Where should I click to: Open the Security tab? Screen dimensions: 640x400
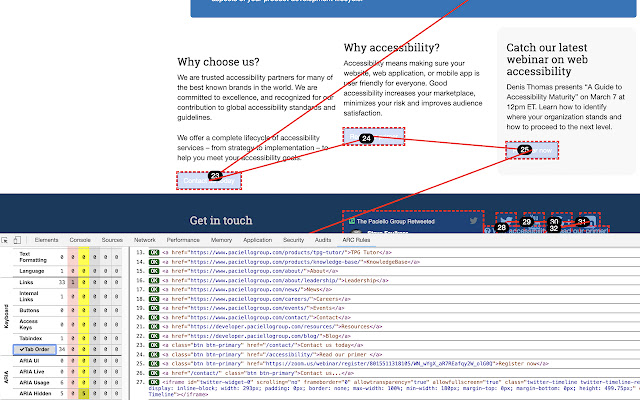pos(293,240)
